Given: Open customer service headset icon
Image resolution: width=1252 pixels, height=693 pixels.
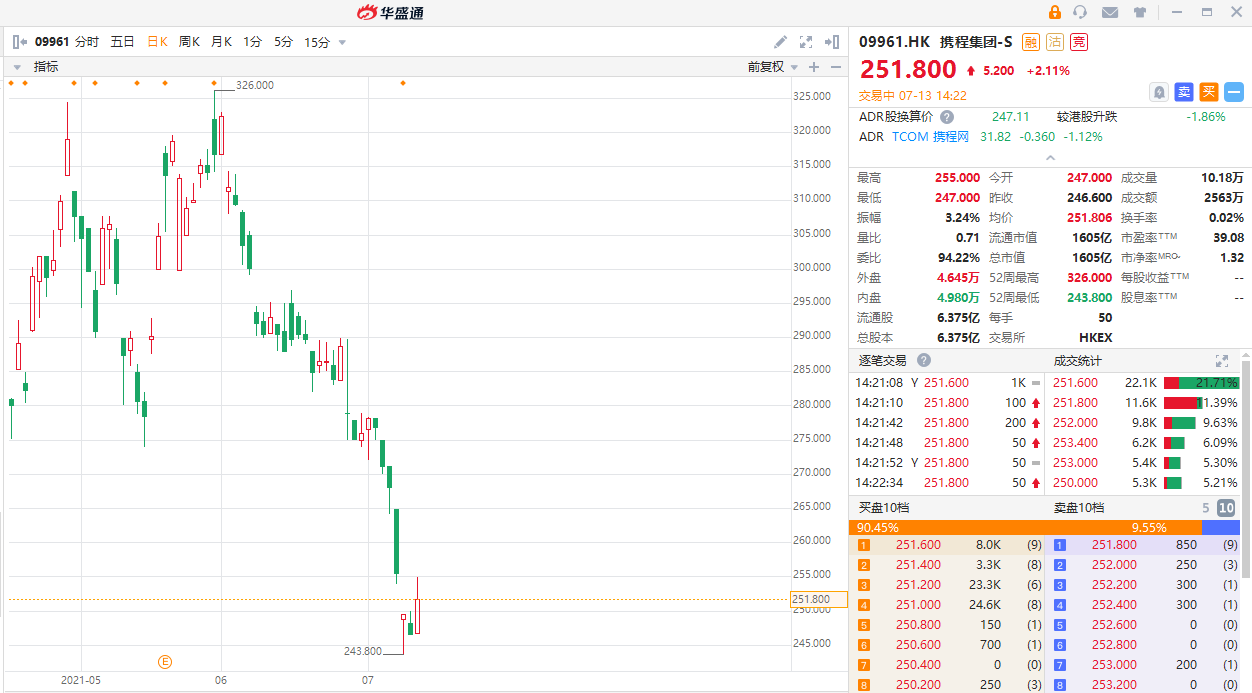Looking at the screenshot, I should coord(1080,12).
